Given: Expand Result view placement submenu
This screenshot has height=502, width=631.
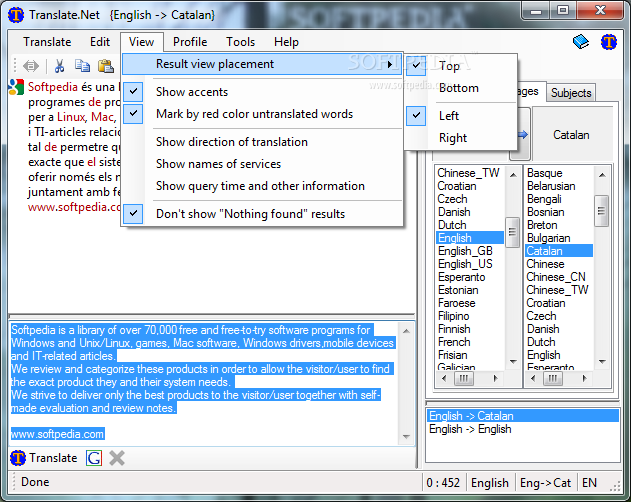Looking at the screenshot, I should (x=262, y=64).
